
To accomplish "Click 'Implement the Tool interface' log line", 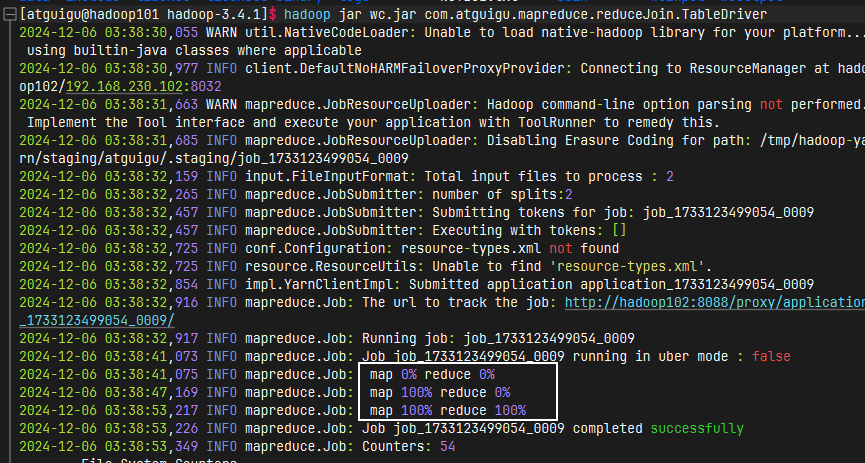I will pos(373,123).
